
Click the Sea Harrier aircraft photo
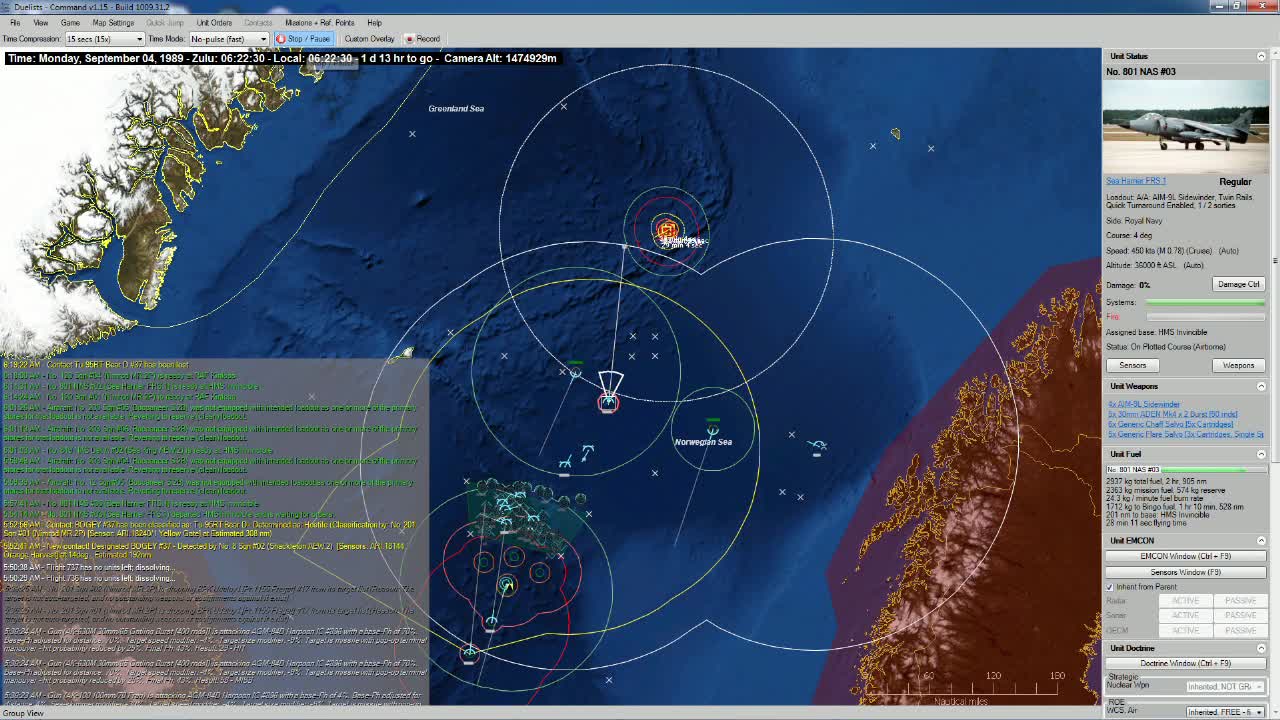coord(1186,126)
